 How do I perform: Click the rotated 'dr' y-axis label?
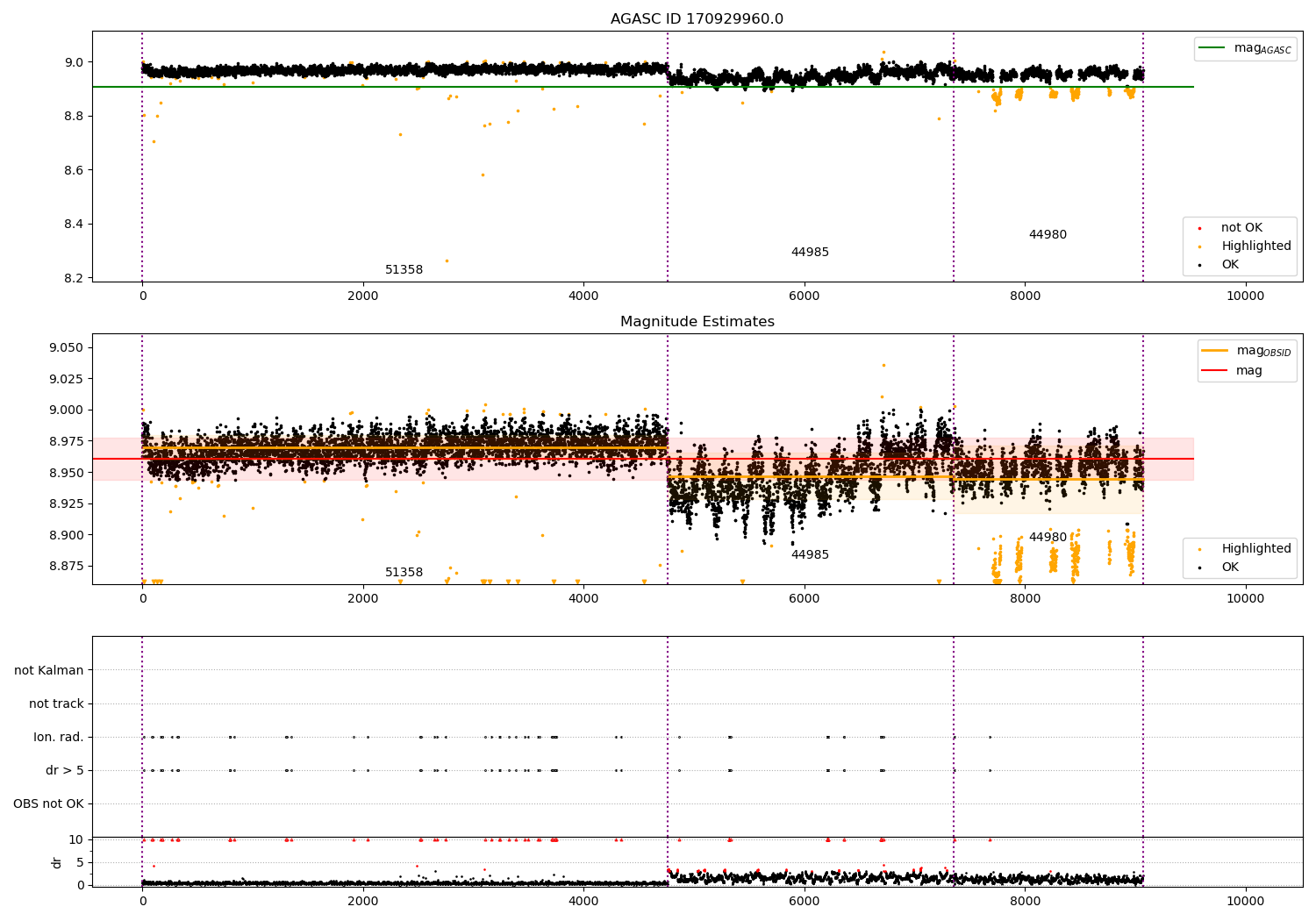(x=57, y=862)
